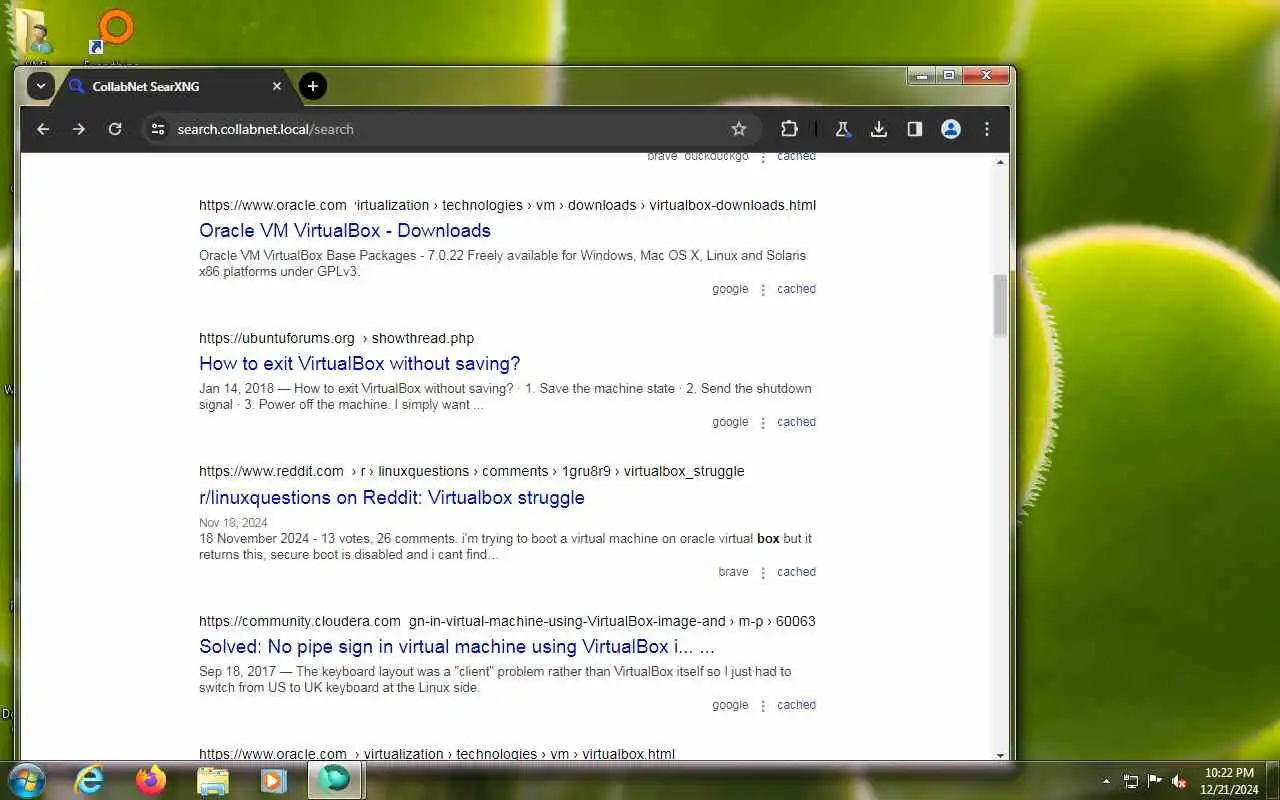Open options menu for ubuntuforums result
Screen dimensions: 1280x800
763,423
